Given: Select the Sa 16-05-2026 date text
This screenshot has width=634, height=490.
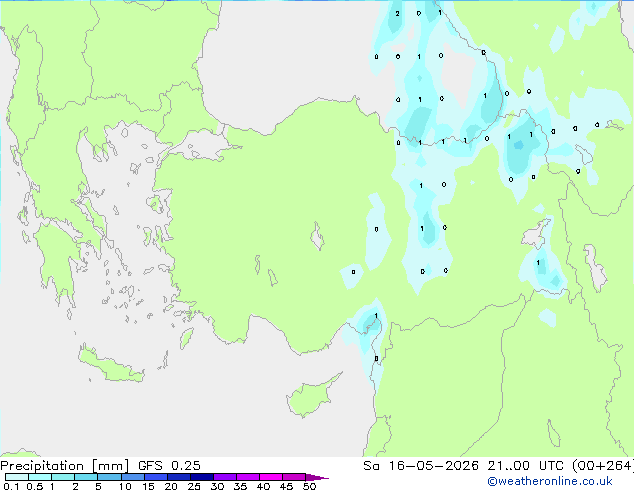Looking at the screenshot, I should (x=421, y=466).
